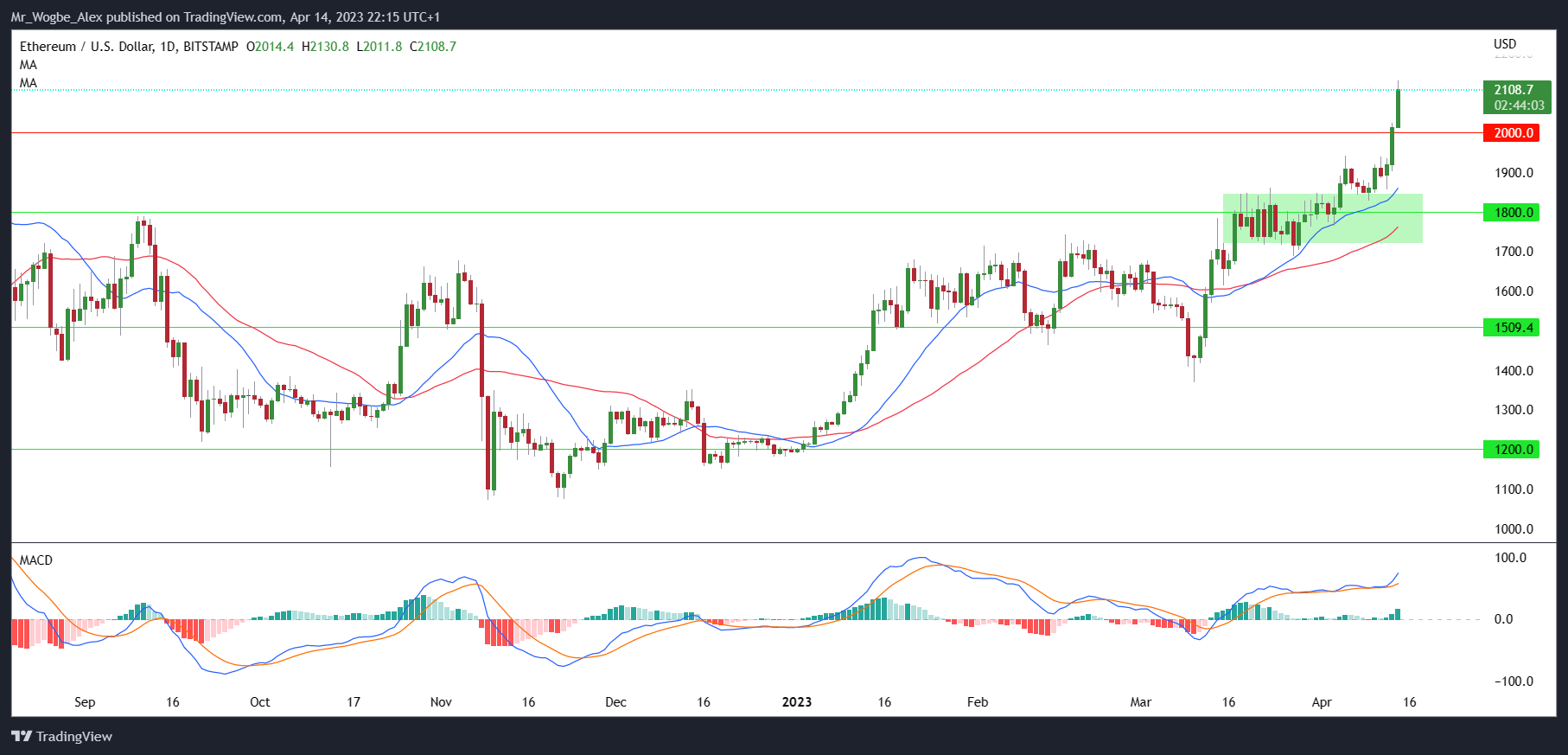Click the 1700.0 price scale value
Image resolution: width=1568 pixels, height=755 pixels.
click(x=1514, y=252)
